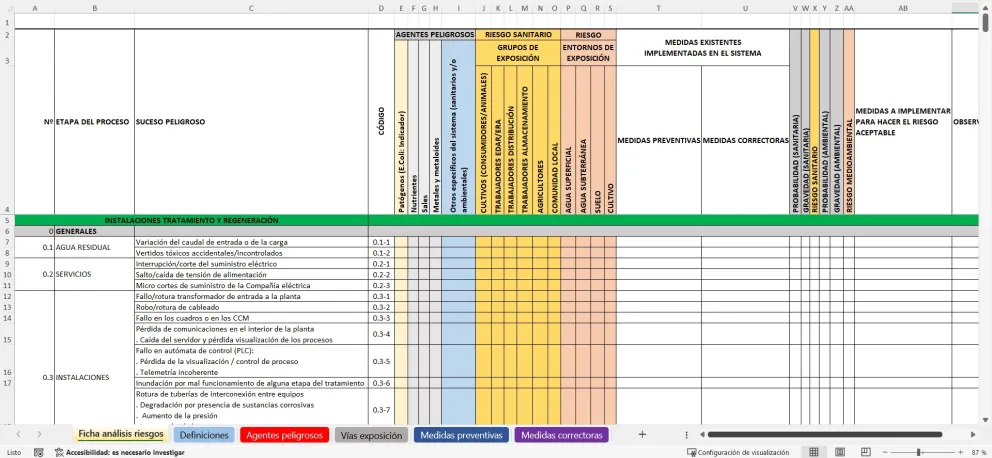Select column header A

[x=34, y=8]
